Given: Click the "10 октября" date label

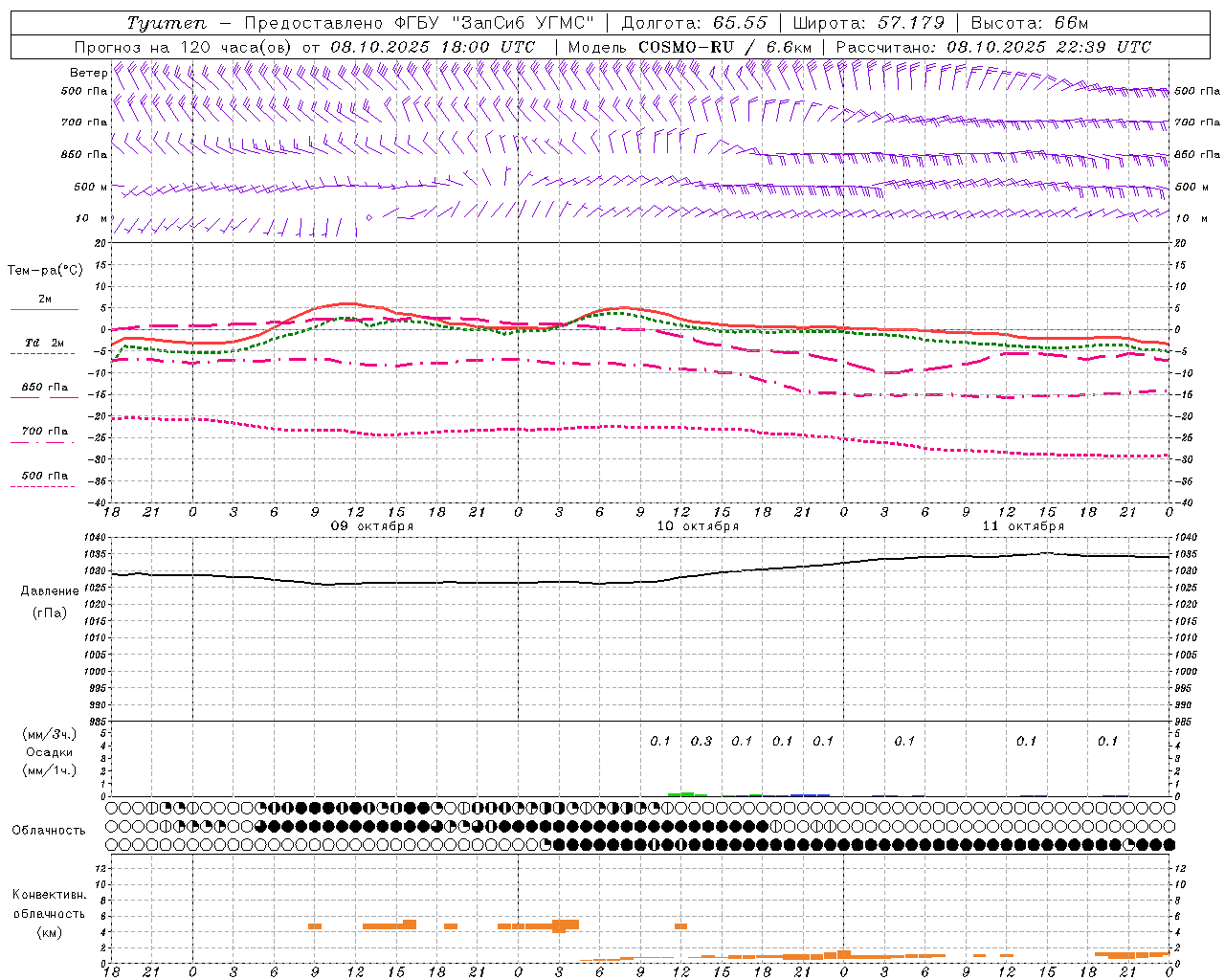Looking at the screenshot, I should pos(698,526).
